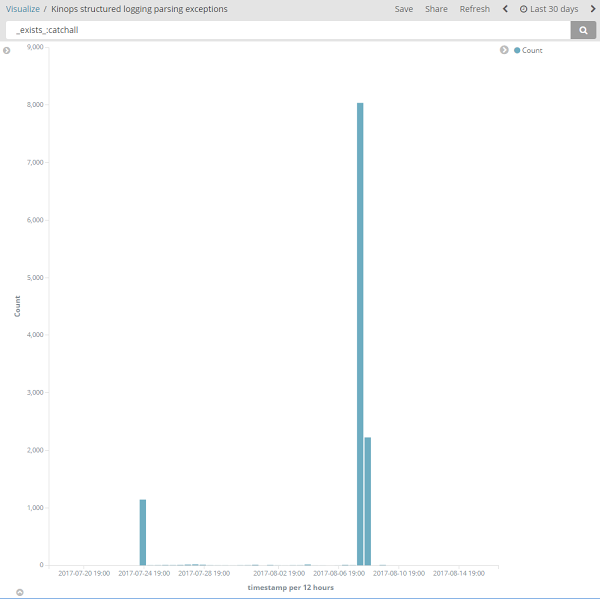Open the Share menu item
Screen dimensions: 600x599
tap(436, 9)
